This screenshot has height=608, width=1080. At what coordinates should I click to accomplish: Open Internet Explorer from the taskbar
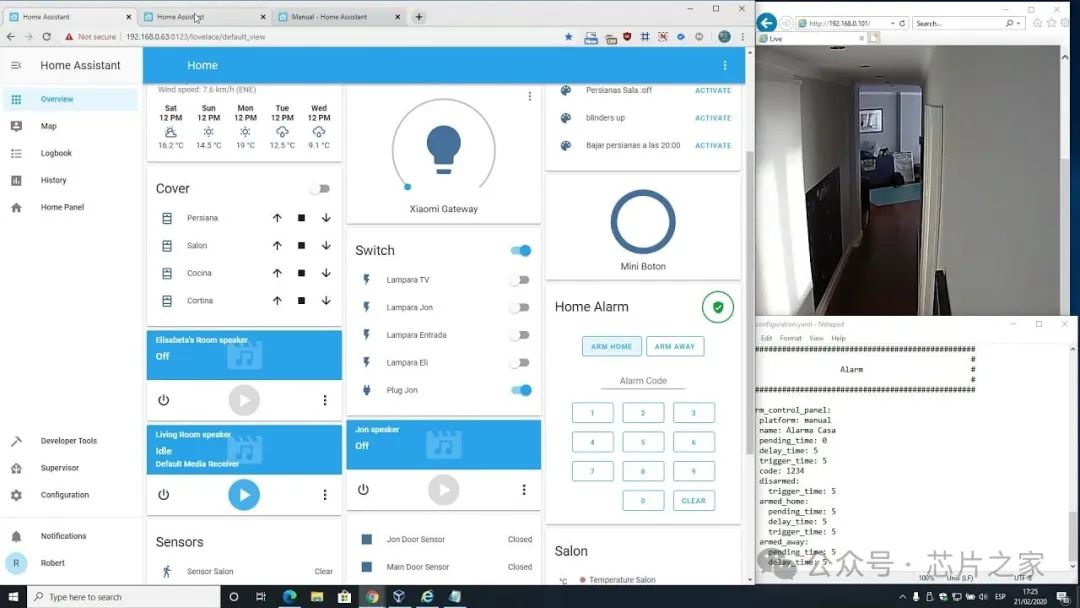(427, 597)
